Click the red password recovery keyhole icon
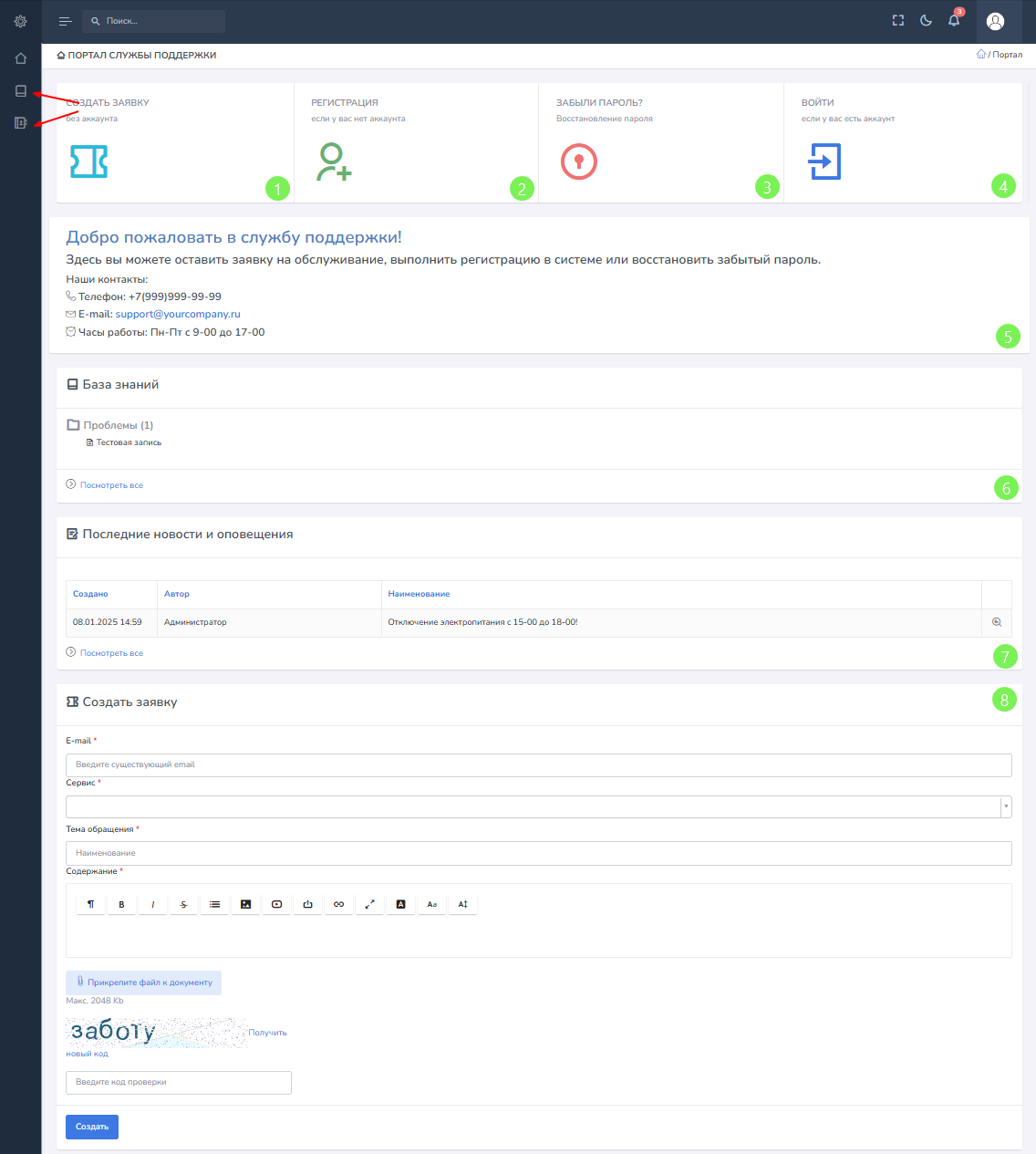This screenshot has height=1154, width=1036. (578, 161)
